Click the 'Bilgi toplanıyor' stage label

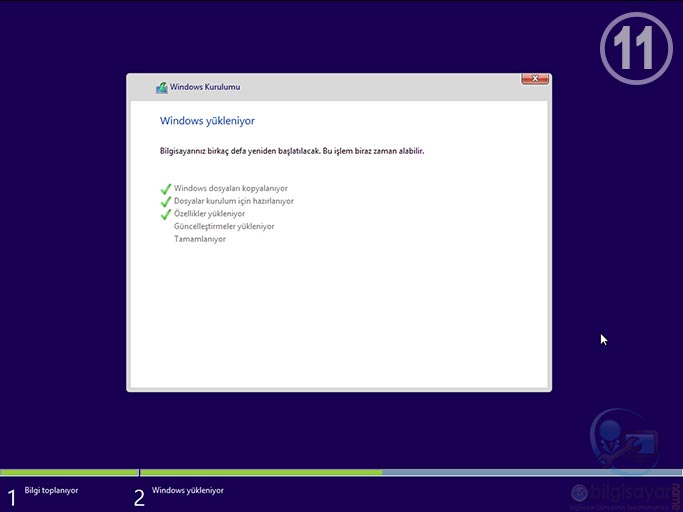pos(51,490)
